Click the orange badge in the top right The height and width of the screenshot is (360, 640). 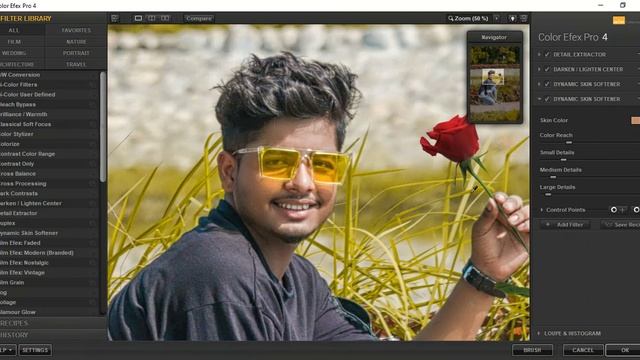click(618, 20)
